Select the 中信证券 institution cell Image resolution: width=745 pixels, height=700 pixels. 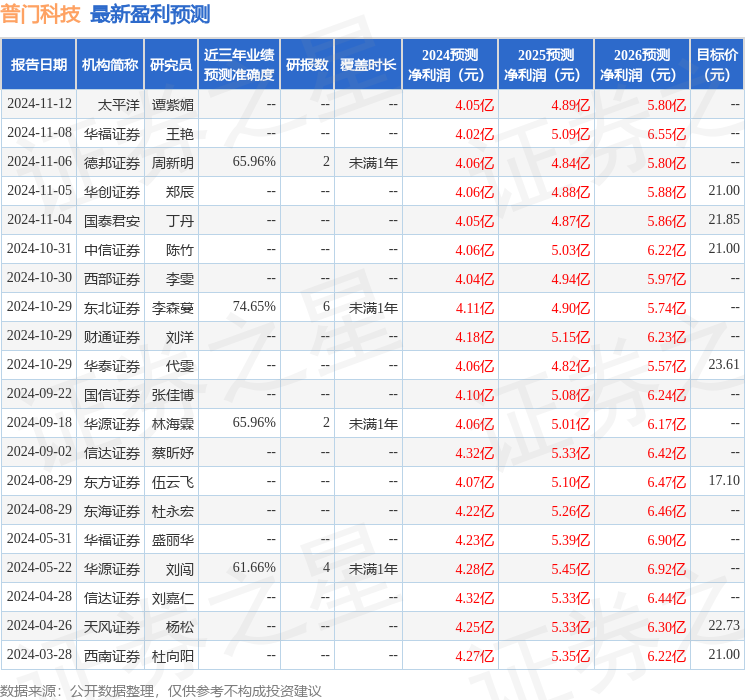[112, 250]
